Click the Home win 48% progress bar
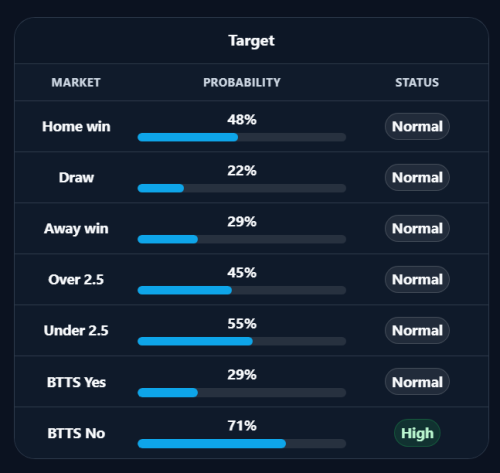This screenshot has height=473, width=500. 242,137
